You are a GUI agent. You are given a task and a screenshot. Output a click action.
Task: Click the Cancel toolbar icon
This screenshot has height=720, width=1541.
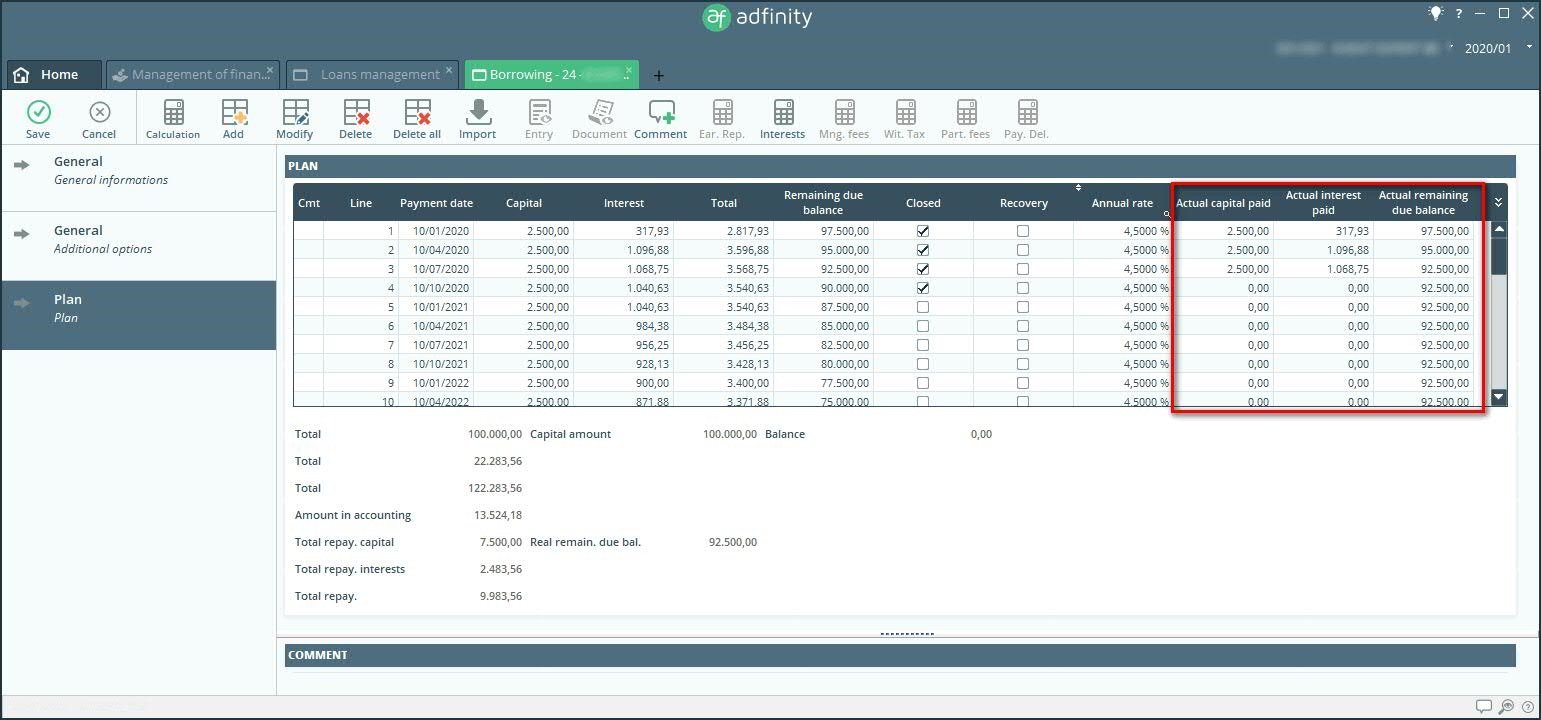click(x=99, y=113)
